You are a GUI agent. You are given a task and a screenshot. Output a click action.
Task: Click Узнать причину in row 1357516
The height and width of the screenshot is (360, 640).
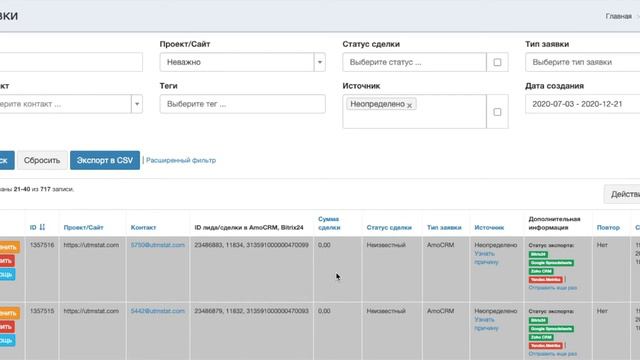486,258
